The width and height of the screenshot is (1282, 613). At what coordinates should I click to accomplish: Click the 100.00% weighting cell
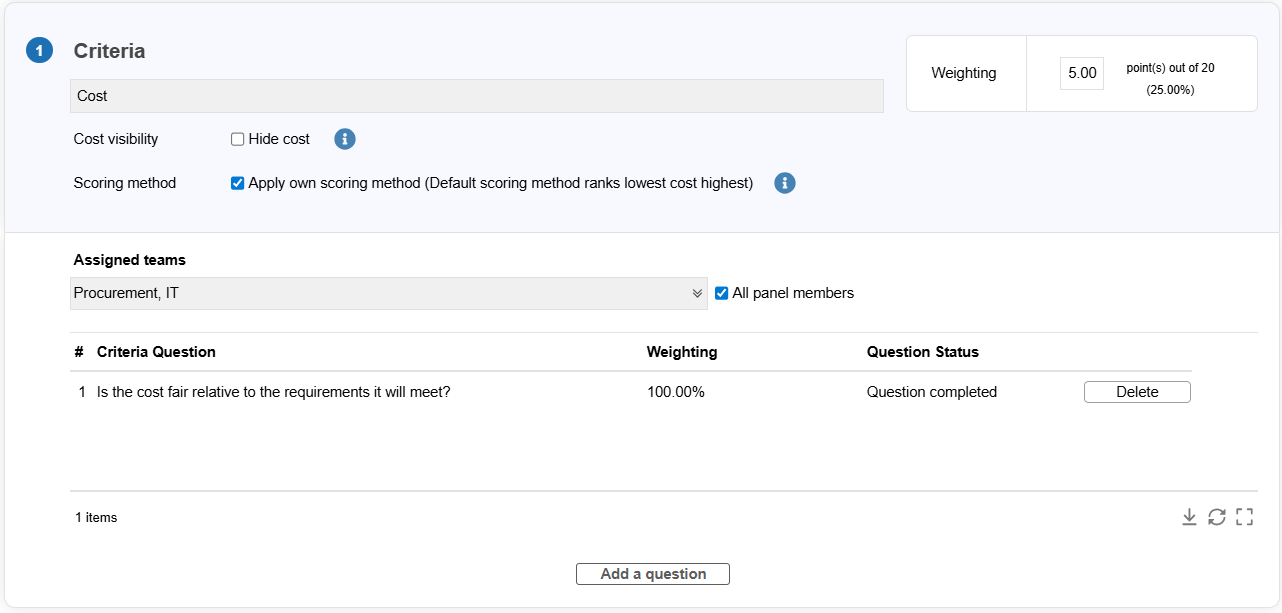point(676,392)
